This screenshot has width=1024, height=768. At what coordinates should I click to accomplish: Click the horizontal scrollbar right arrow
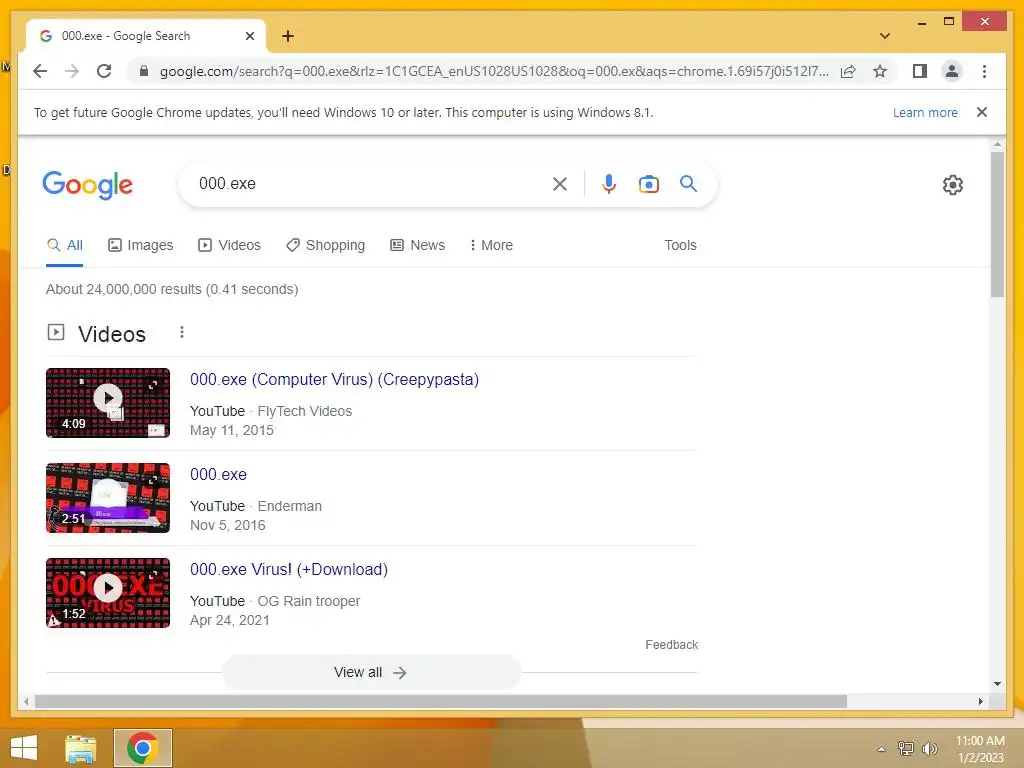pyautogui.click(x=980, y=701)
